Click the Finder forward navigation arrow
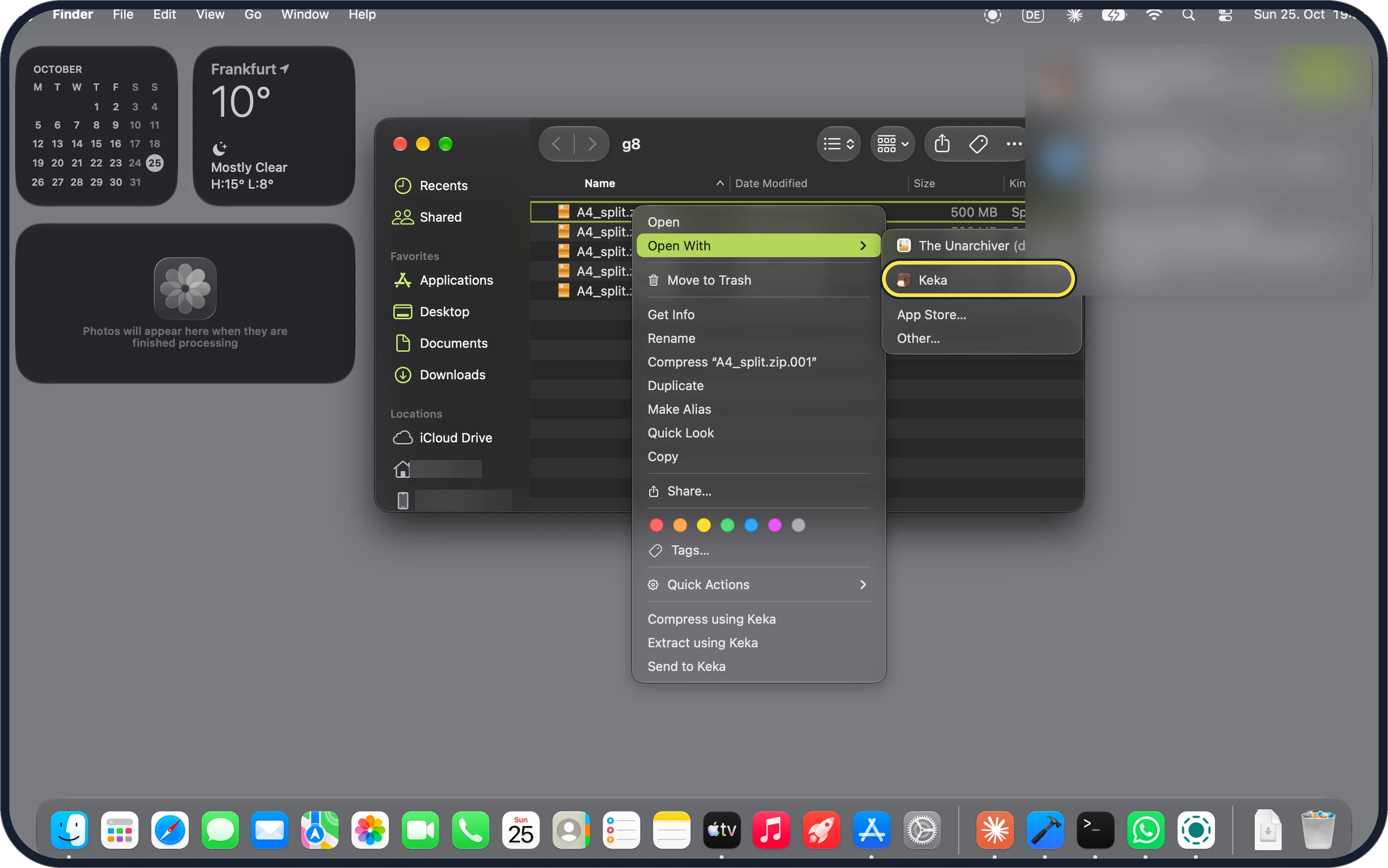1388x868 pixels. 591,143
